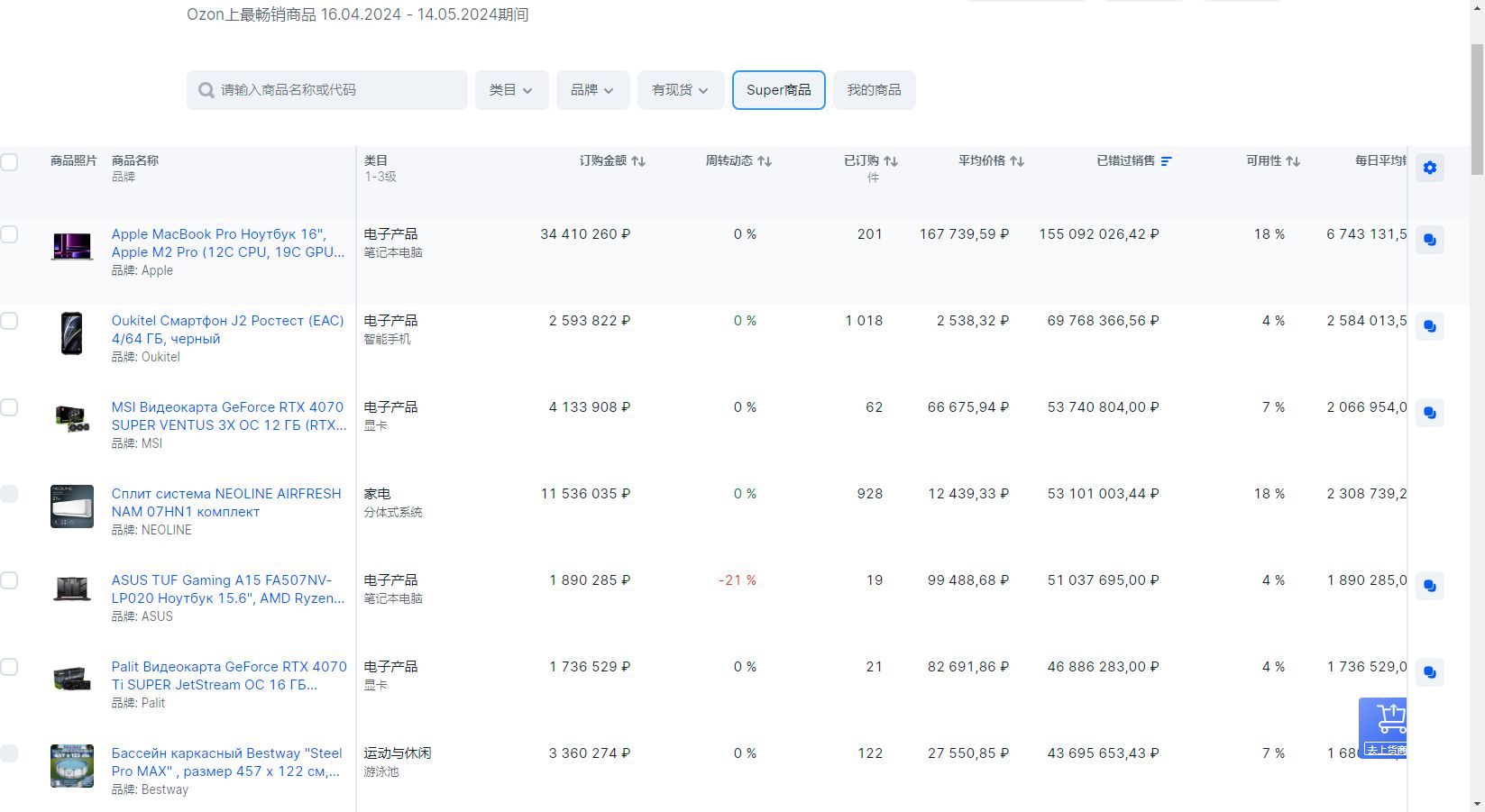
Task: Open ASUS TUF Gaming A15 product link
Action: pos(228,589)
